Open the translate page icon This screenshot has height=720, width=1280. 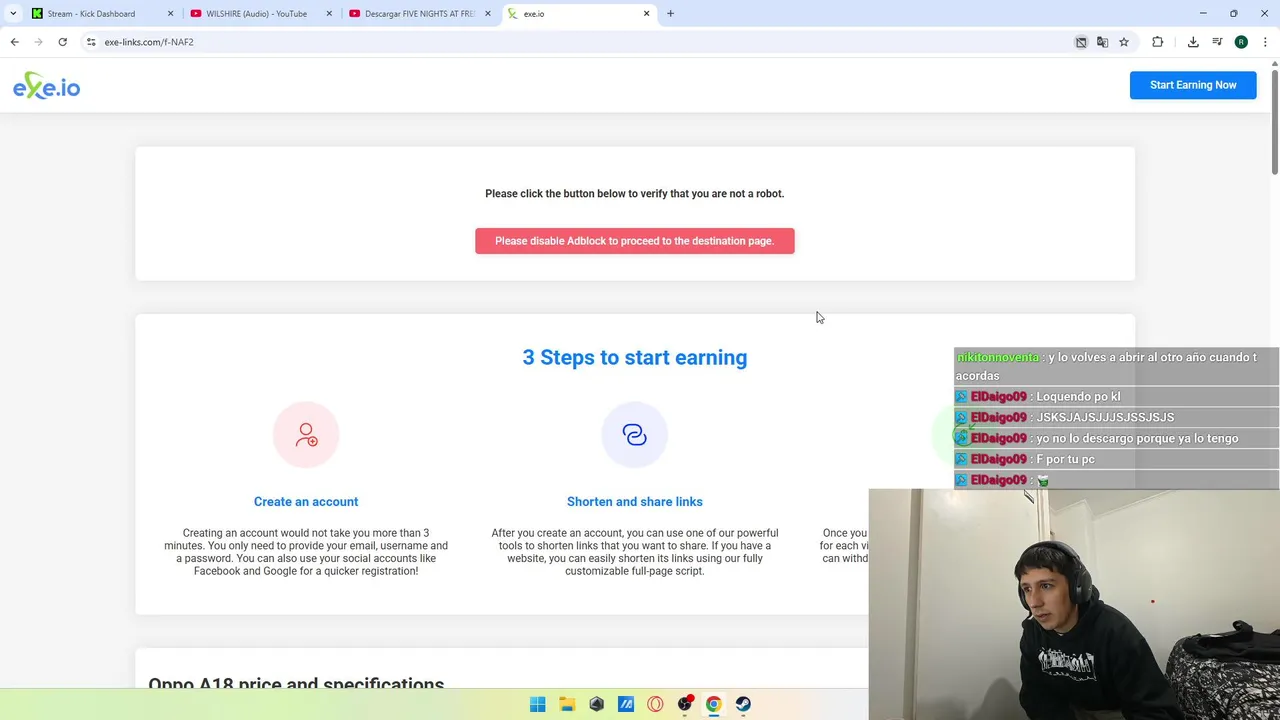(1102, 42)
